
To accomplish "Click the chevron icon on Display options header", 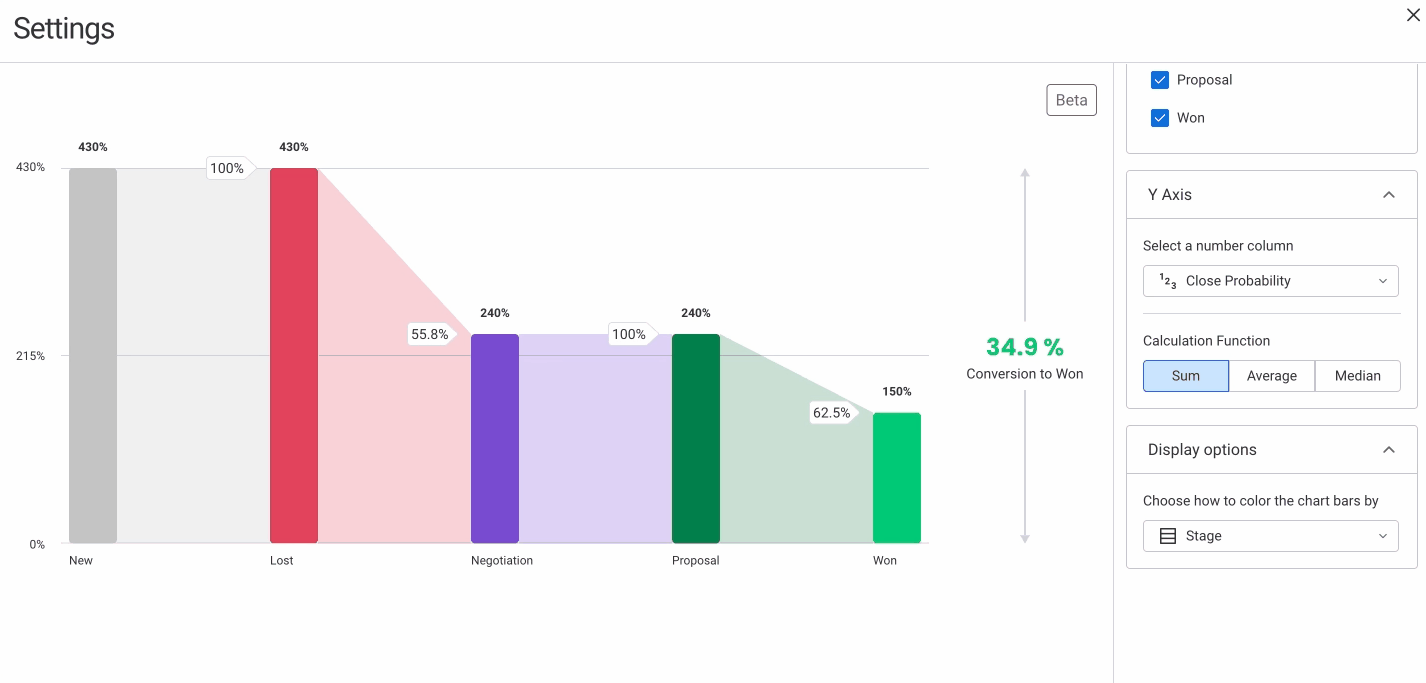I will click(1388, 450).
